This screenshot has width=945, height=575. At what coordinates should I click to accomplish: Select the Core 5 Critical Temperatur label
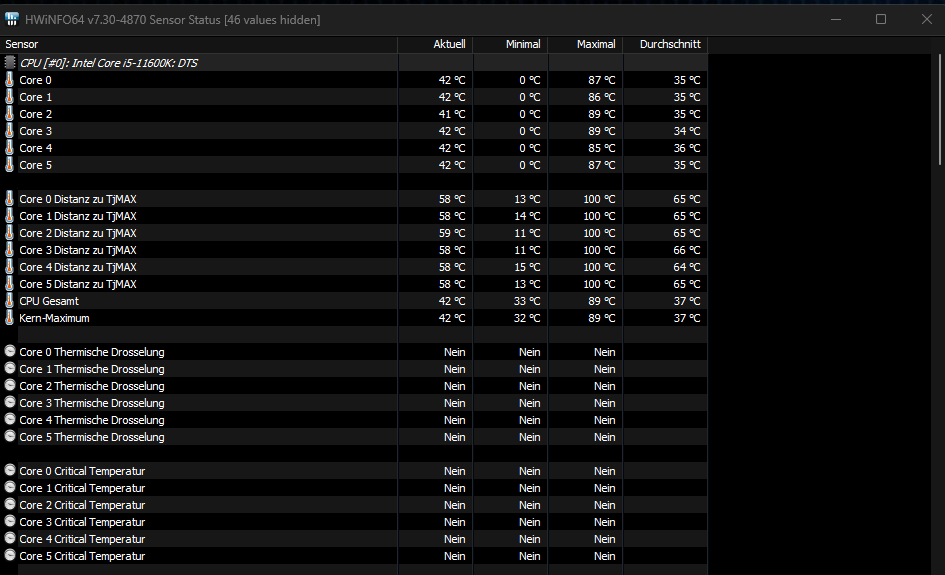pyautogui.click(x=82, y=556)
